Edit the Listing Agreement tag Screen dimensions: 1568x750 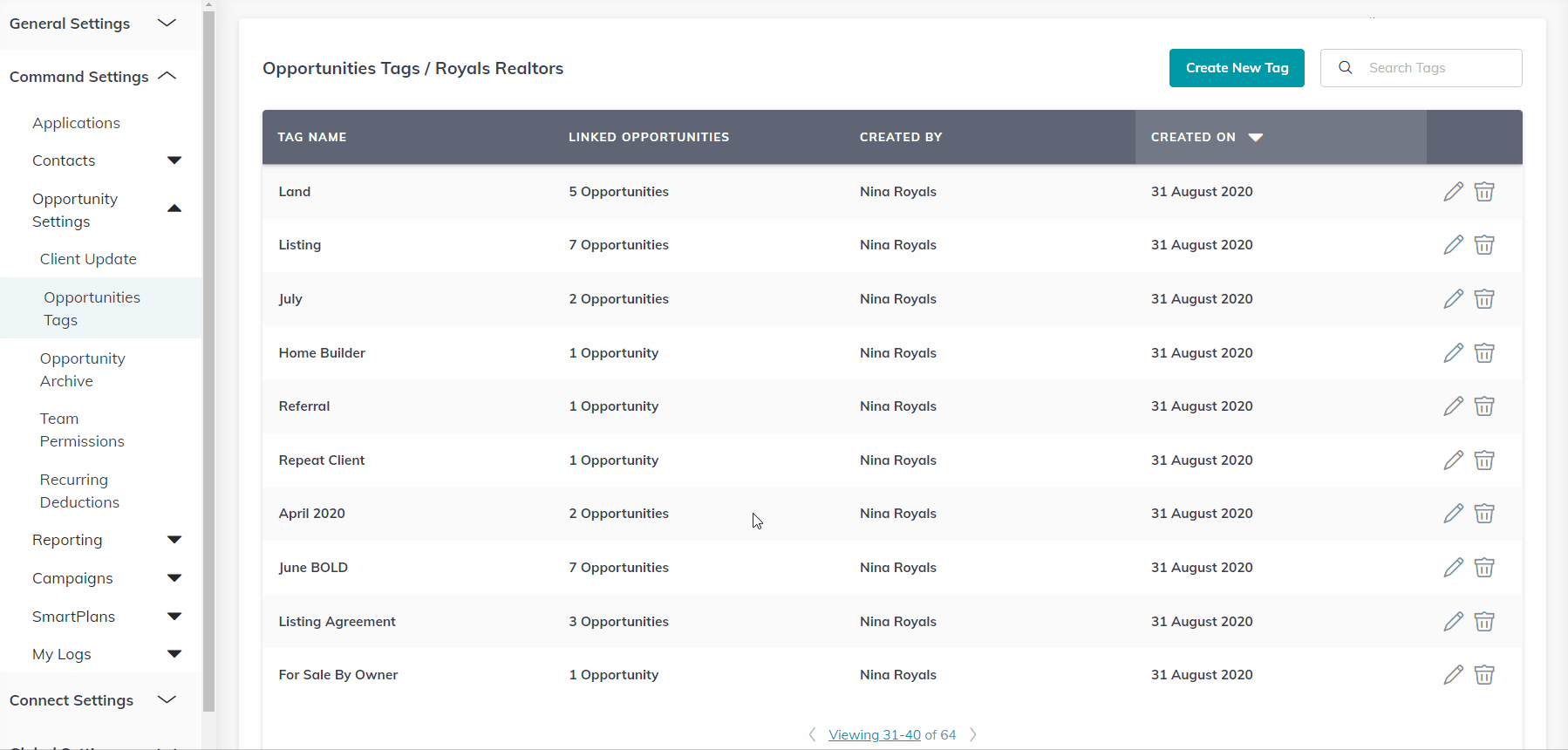(x=1453, y=622)
